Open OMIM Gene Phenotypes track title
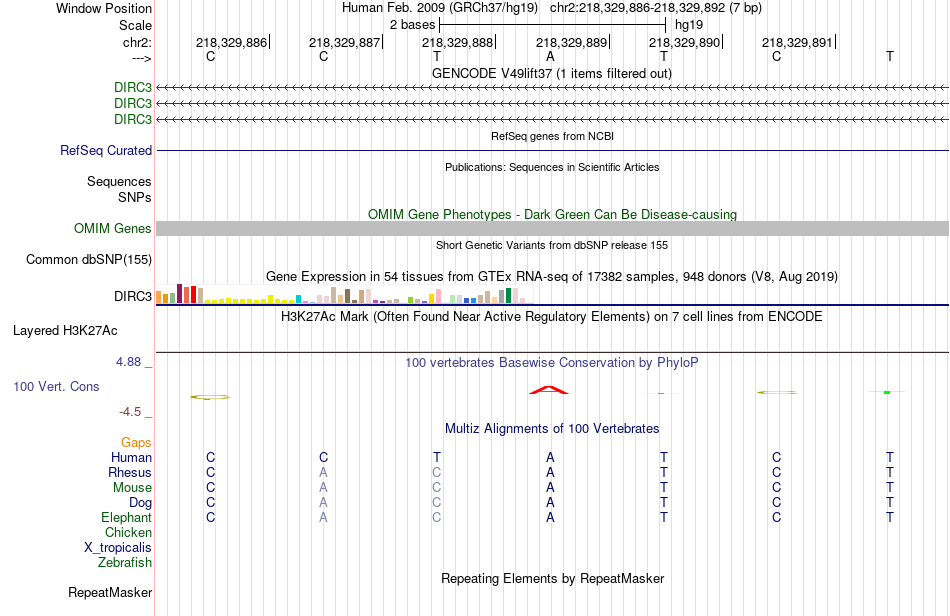Screen dimensions: 950x616 coord(552,214)
